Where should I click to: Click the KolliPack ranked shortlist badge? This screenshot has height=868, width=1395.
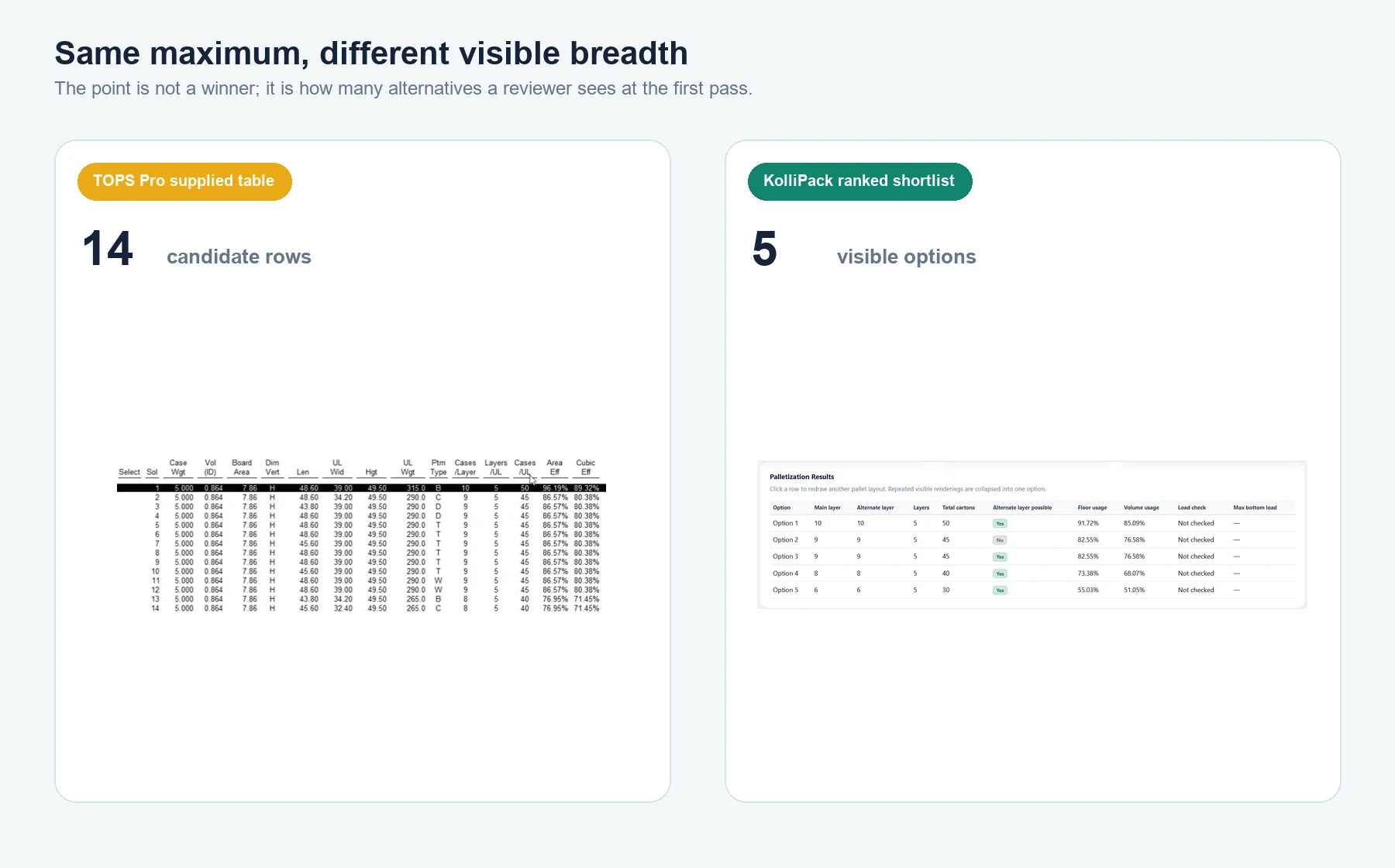click(x=859, y=181)
